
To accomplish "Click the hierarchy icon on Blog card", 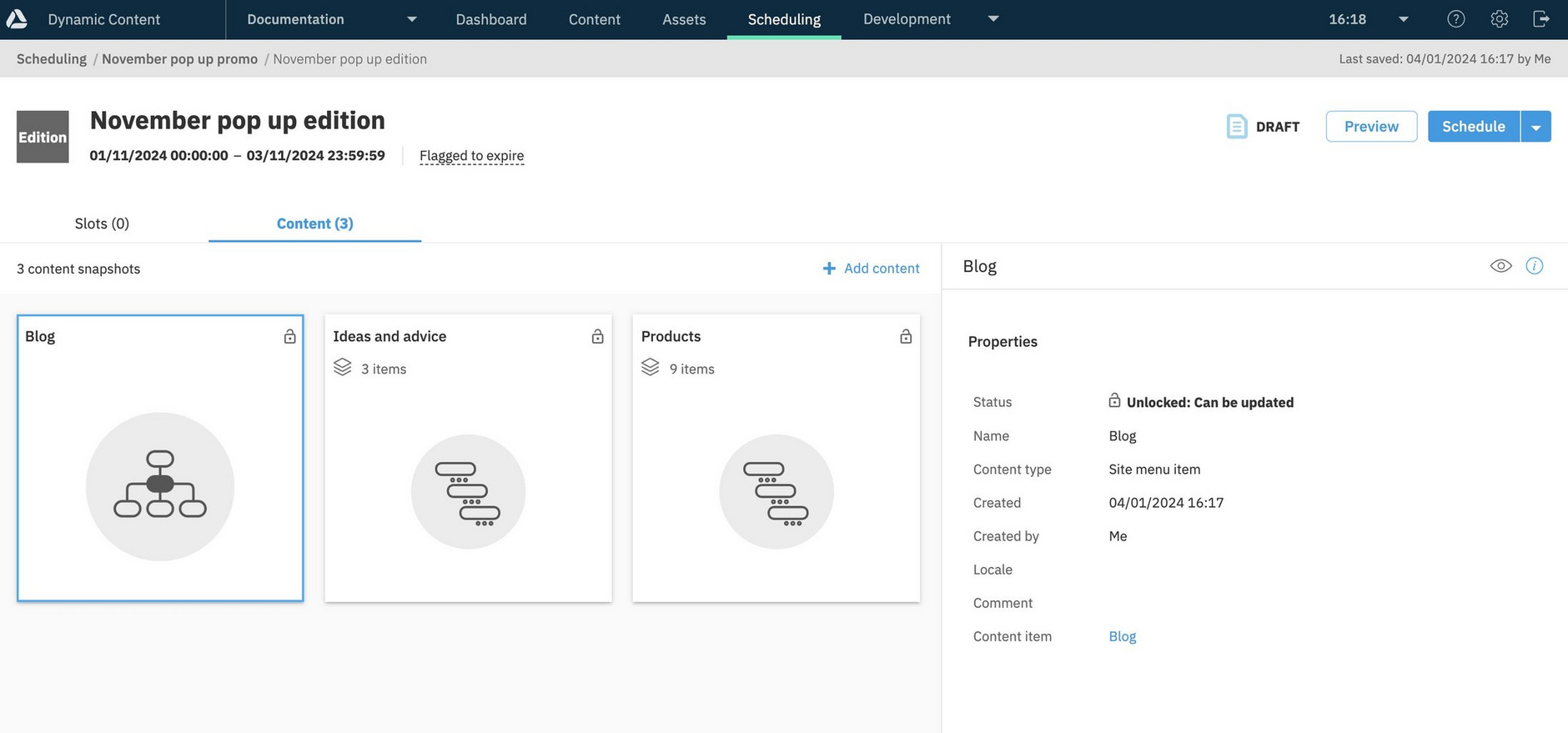I will tap(160, 485).
